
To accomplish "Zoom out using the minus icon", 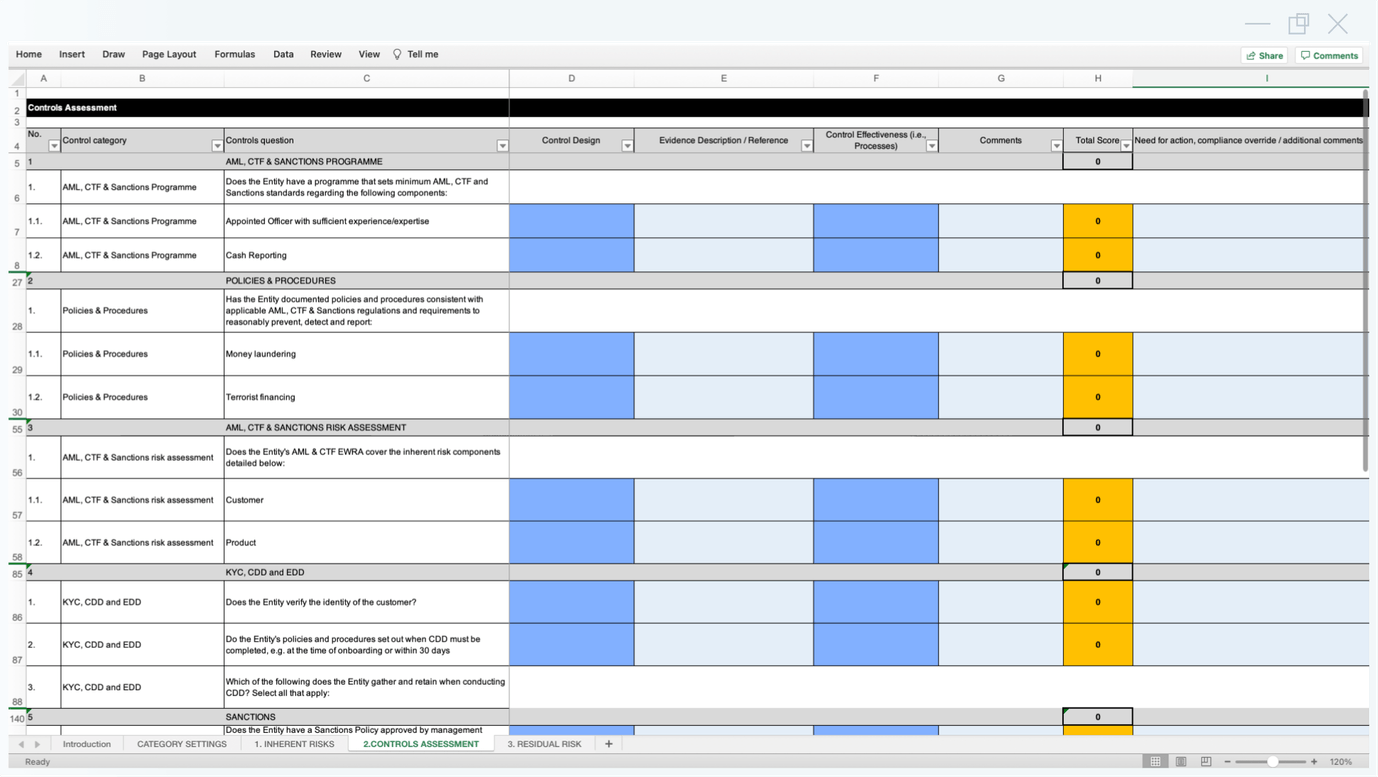I will (1227, 761).
